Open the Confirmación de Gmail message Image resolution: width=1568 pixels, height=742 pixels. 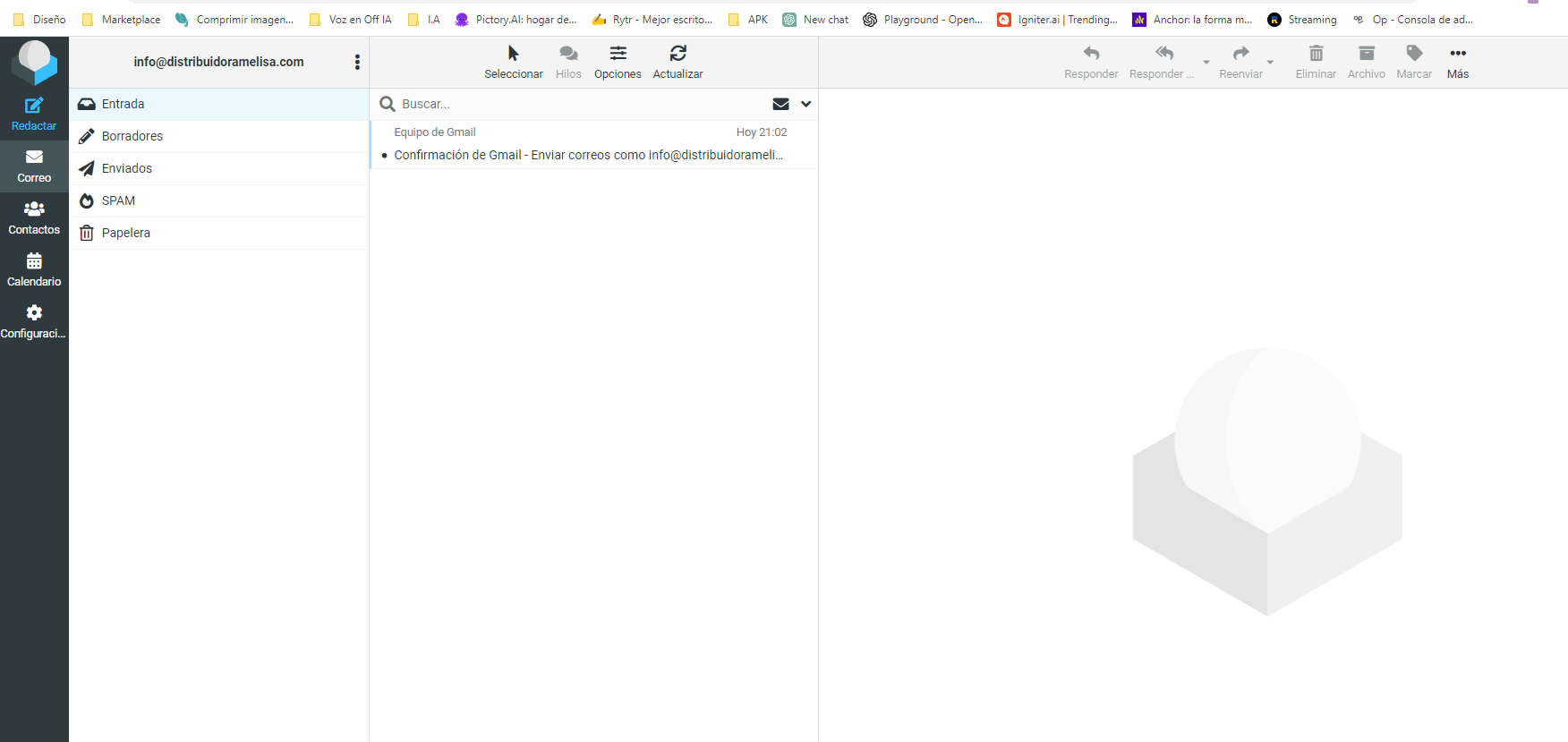pyautogui.click(x=589, y=155)
